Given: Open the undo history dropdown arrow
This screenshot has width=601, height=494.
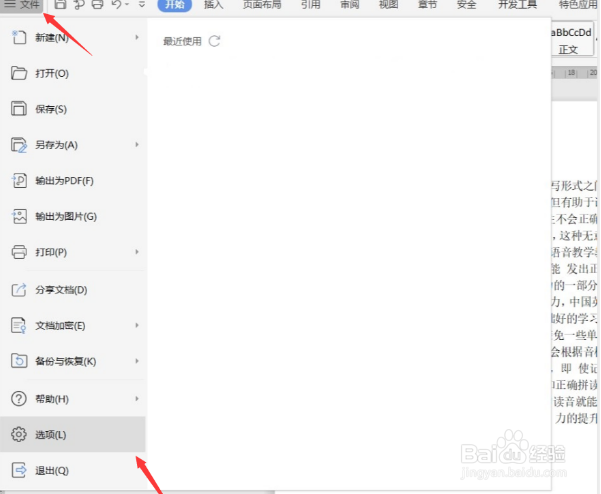Looking at the screenshot, I should click(x=127, y=5).
